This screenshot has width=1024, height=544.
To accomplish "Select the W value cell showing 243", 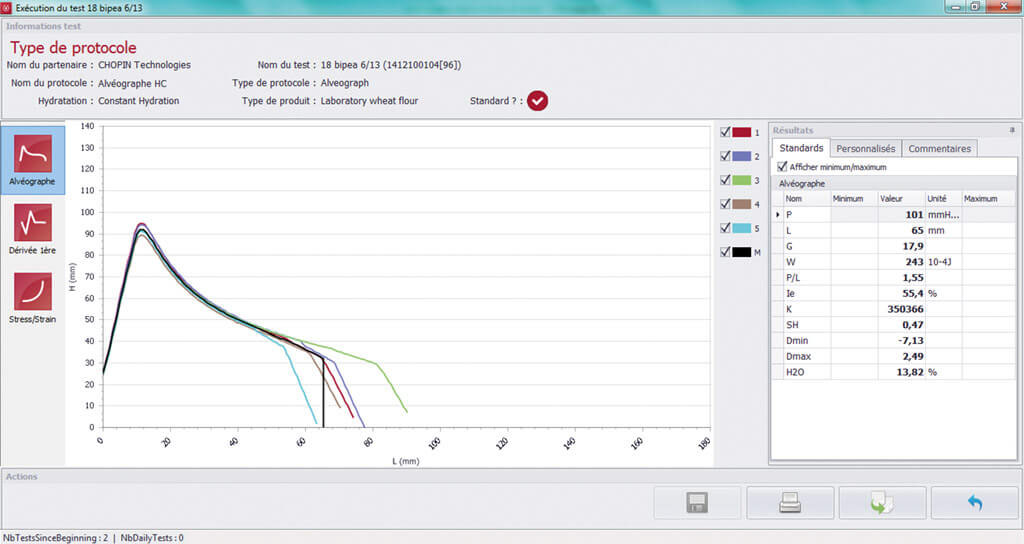I will (900, 261).
